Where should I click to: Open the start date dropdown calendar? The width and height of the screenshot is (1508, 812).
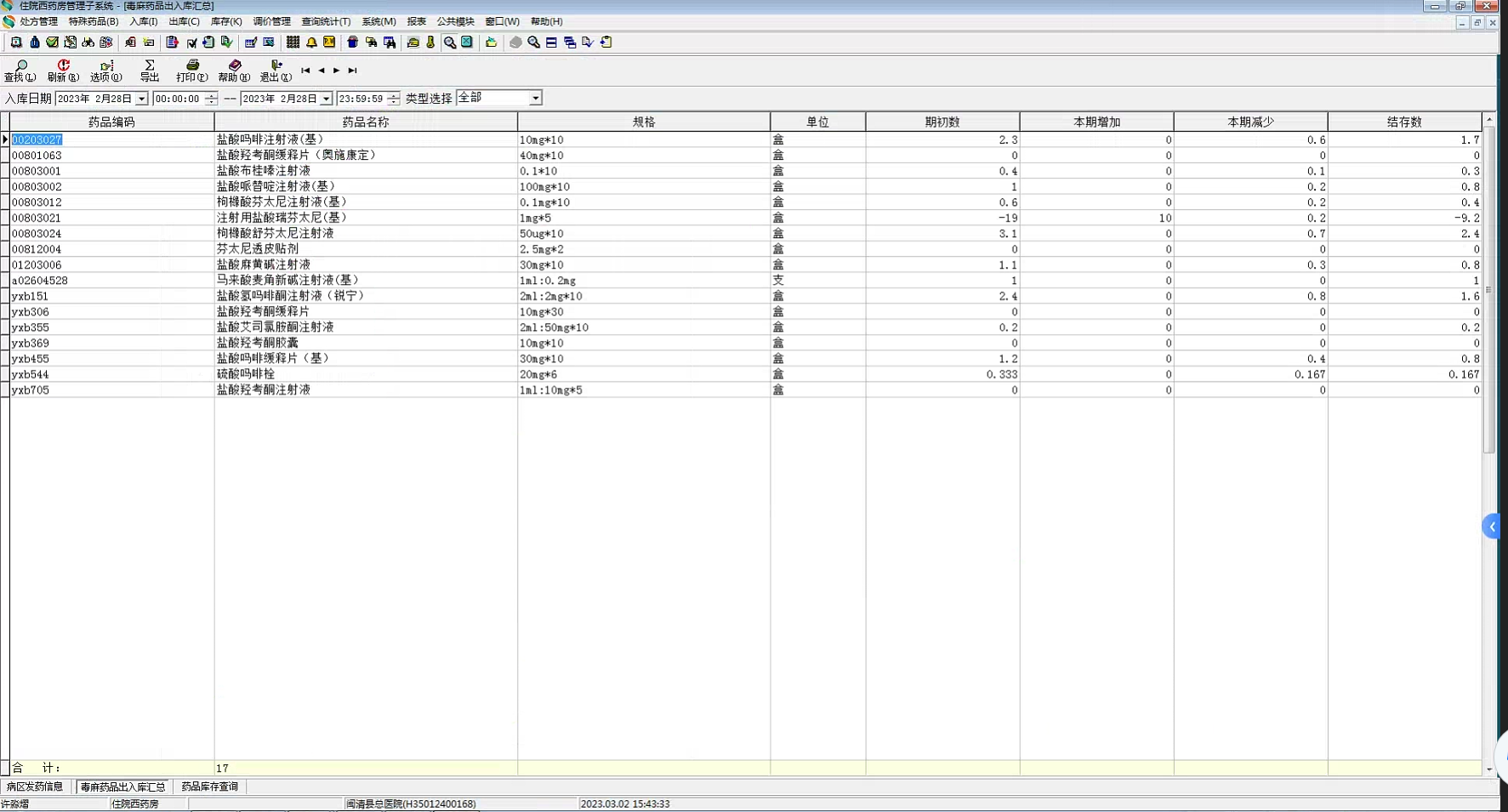(x=141, y=99)
